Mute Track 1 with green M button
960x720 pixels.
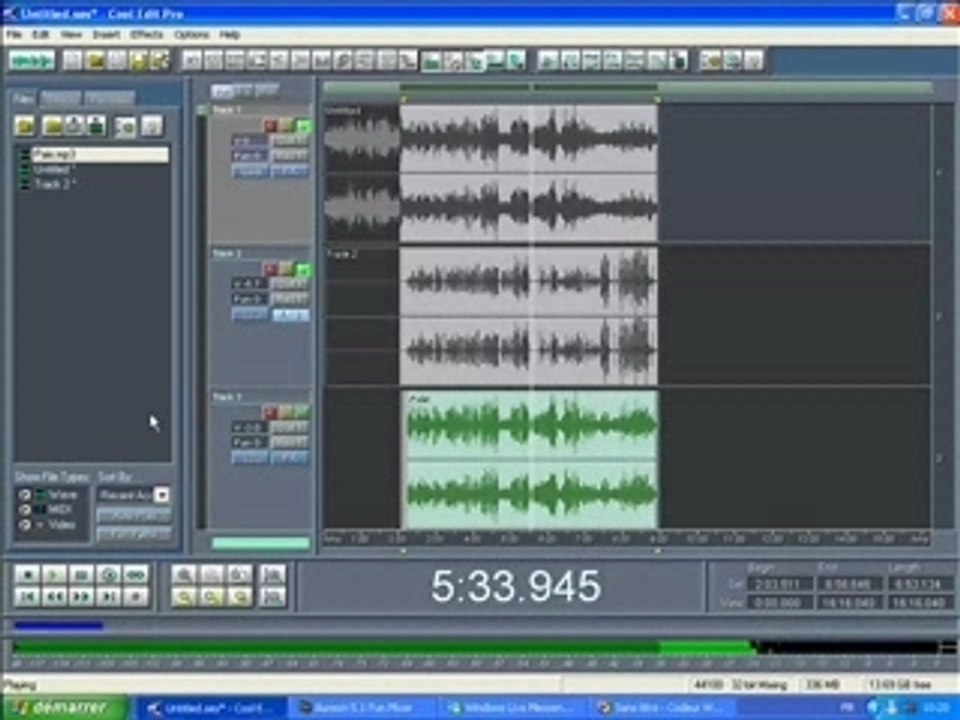click(x=303, y=126)
